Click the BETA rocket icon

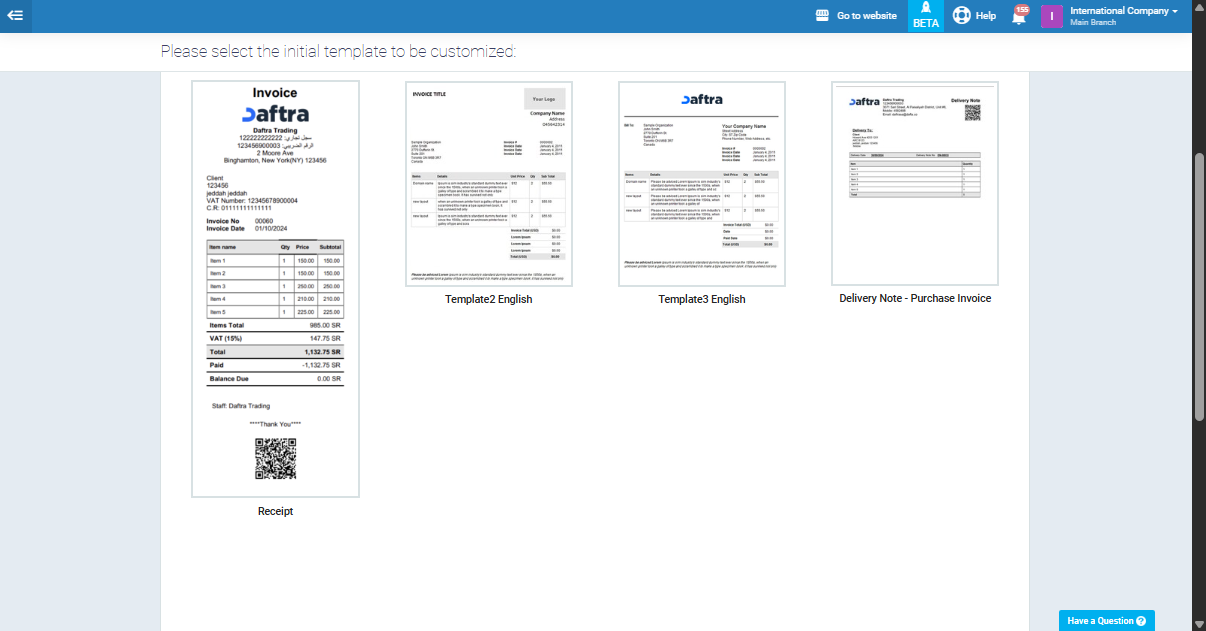pyautogui.click(x=925, y=9)
